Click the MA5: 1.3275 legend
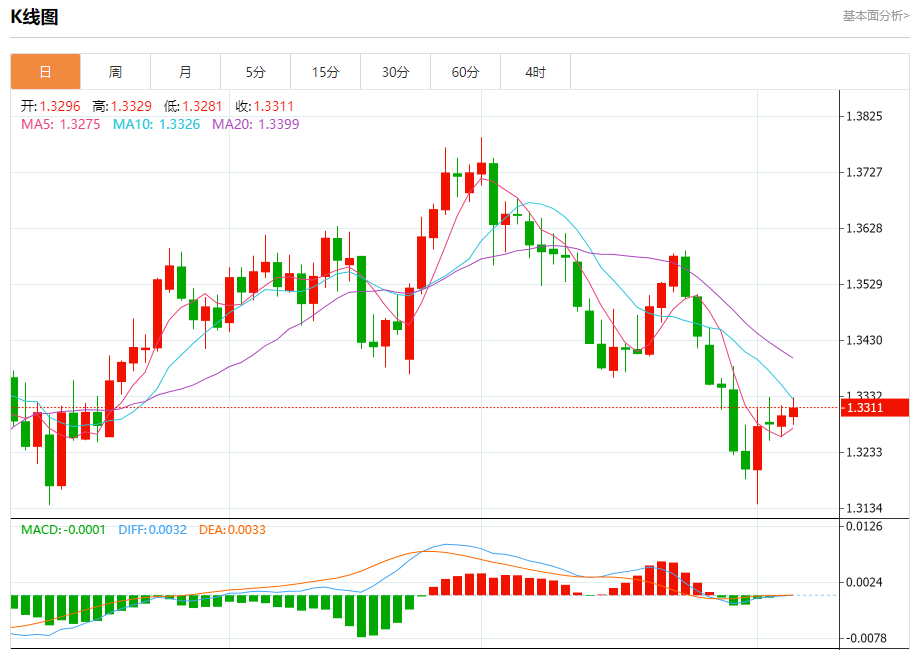The height and width of the screenshot is (650, 917). [x=61, y=124]
